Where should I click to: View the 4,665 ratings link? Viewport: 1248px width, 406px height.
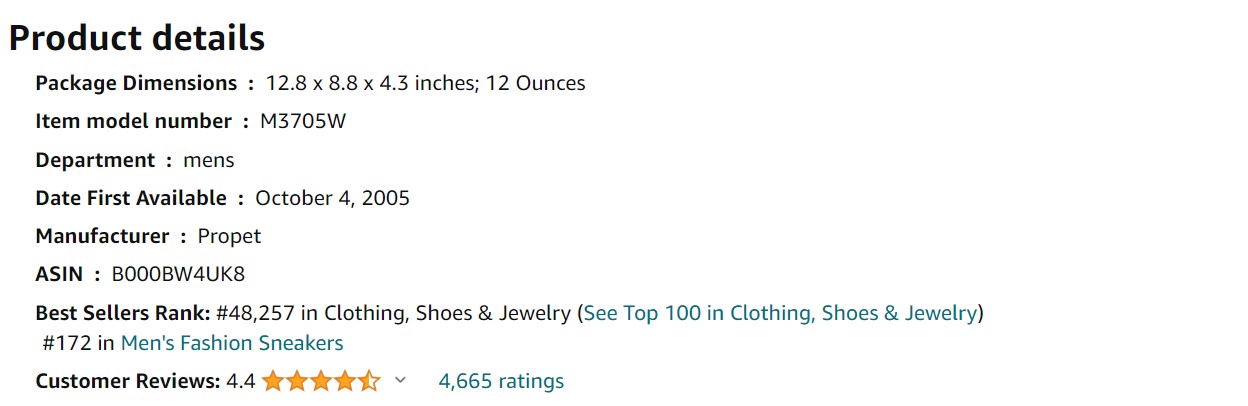[501, 381]
